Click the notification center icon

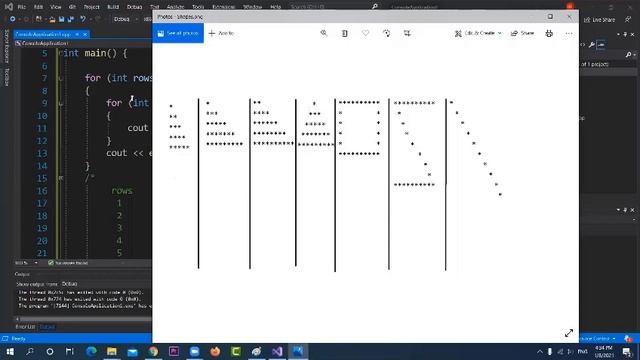point(627,351)
